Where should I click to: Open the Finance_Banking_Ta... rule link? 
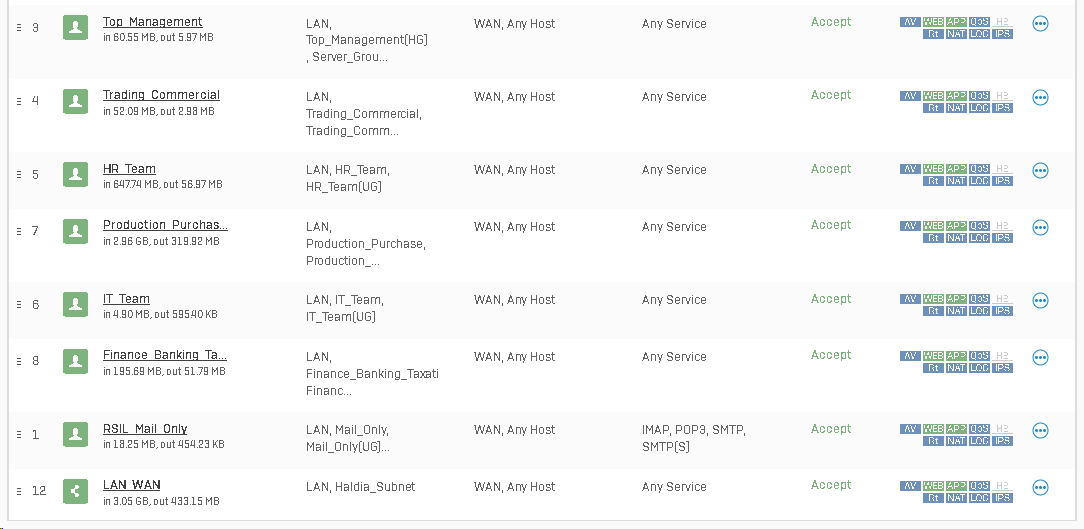tap(165, 355)
